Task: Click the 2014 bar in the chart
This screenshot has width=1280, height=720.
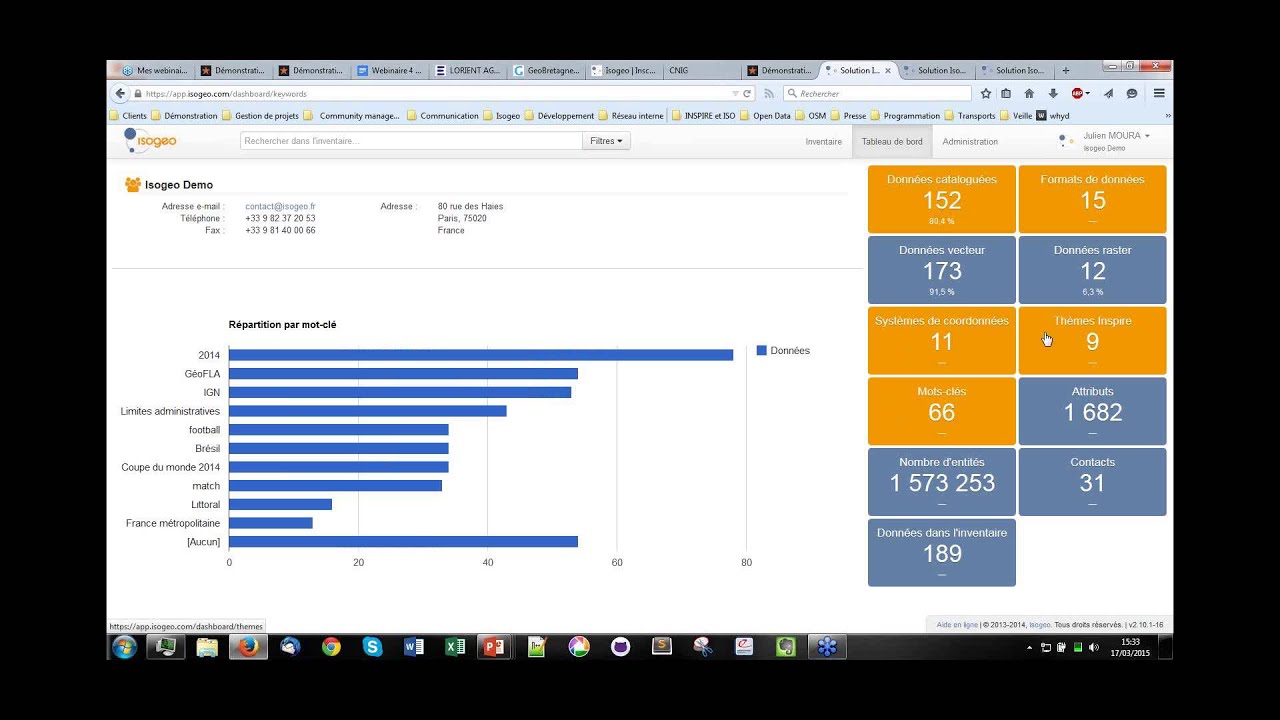Action: (481, 355)
